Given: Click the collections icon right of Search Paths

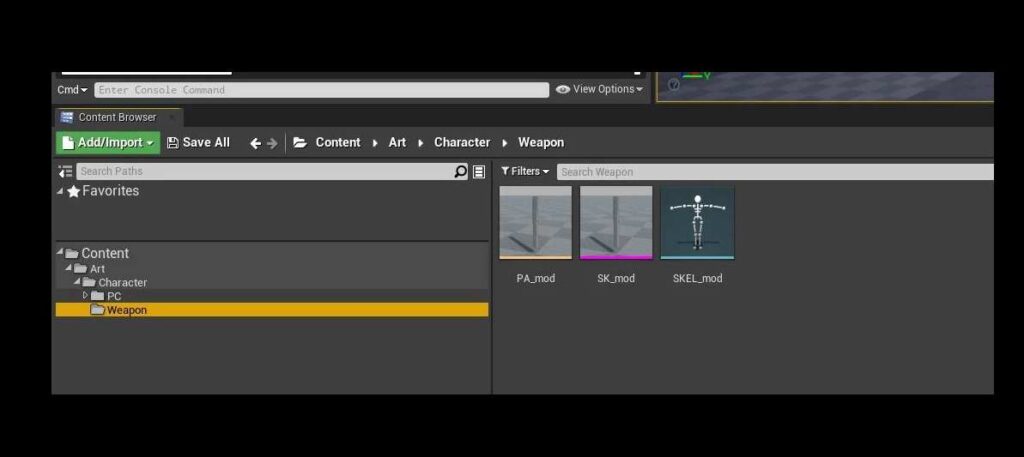Looking at the screenshot, I should point(479,172).
